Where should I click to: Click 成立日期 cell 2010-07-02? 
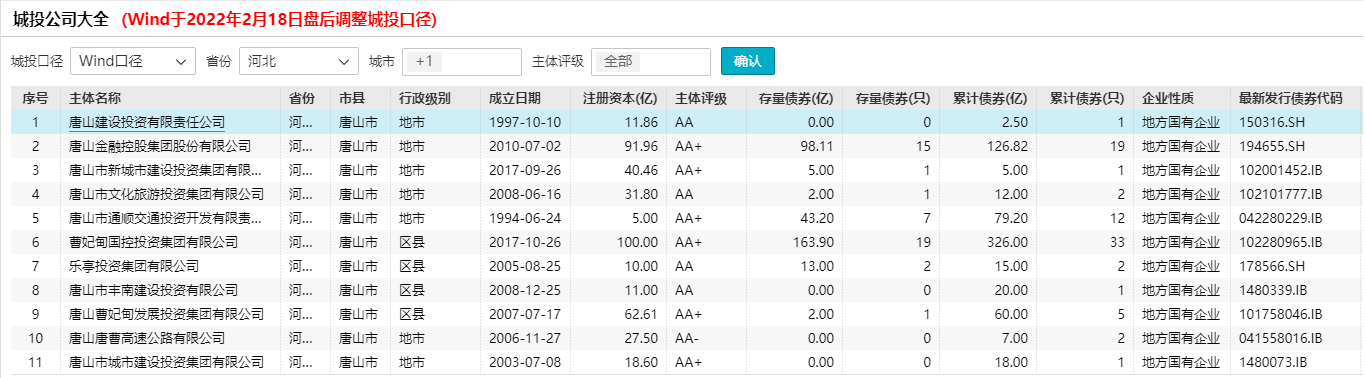[x=526, y=146]
